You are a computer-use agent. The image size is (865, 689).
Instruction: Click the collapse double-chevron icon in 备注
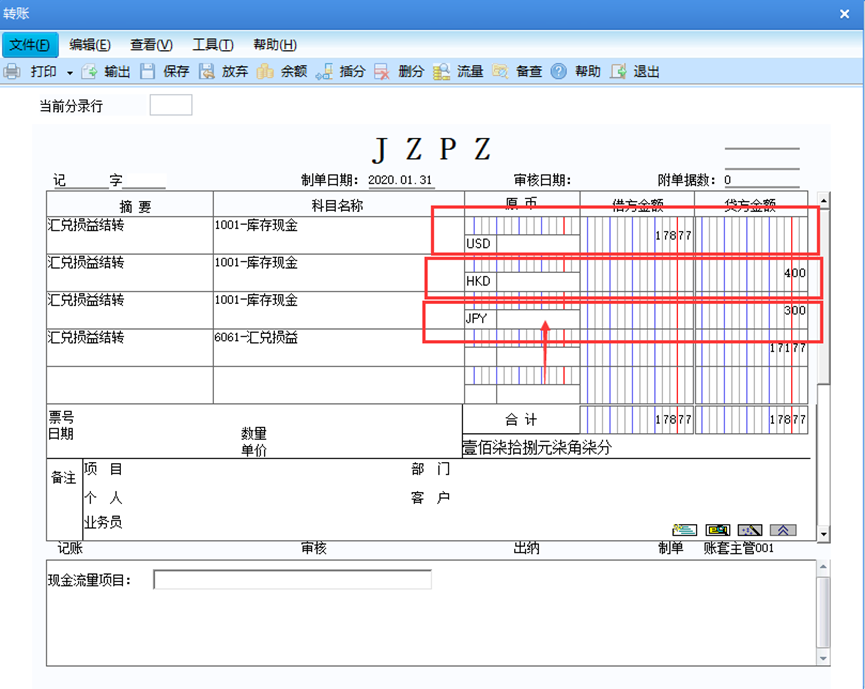tap(783, 530)
